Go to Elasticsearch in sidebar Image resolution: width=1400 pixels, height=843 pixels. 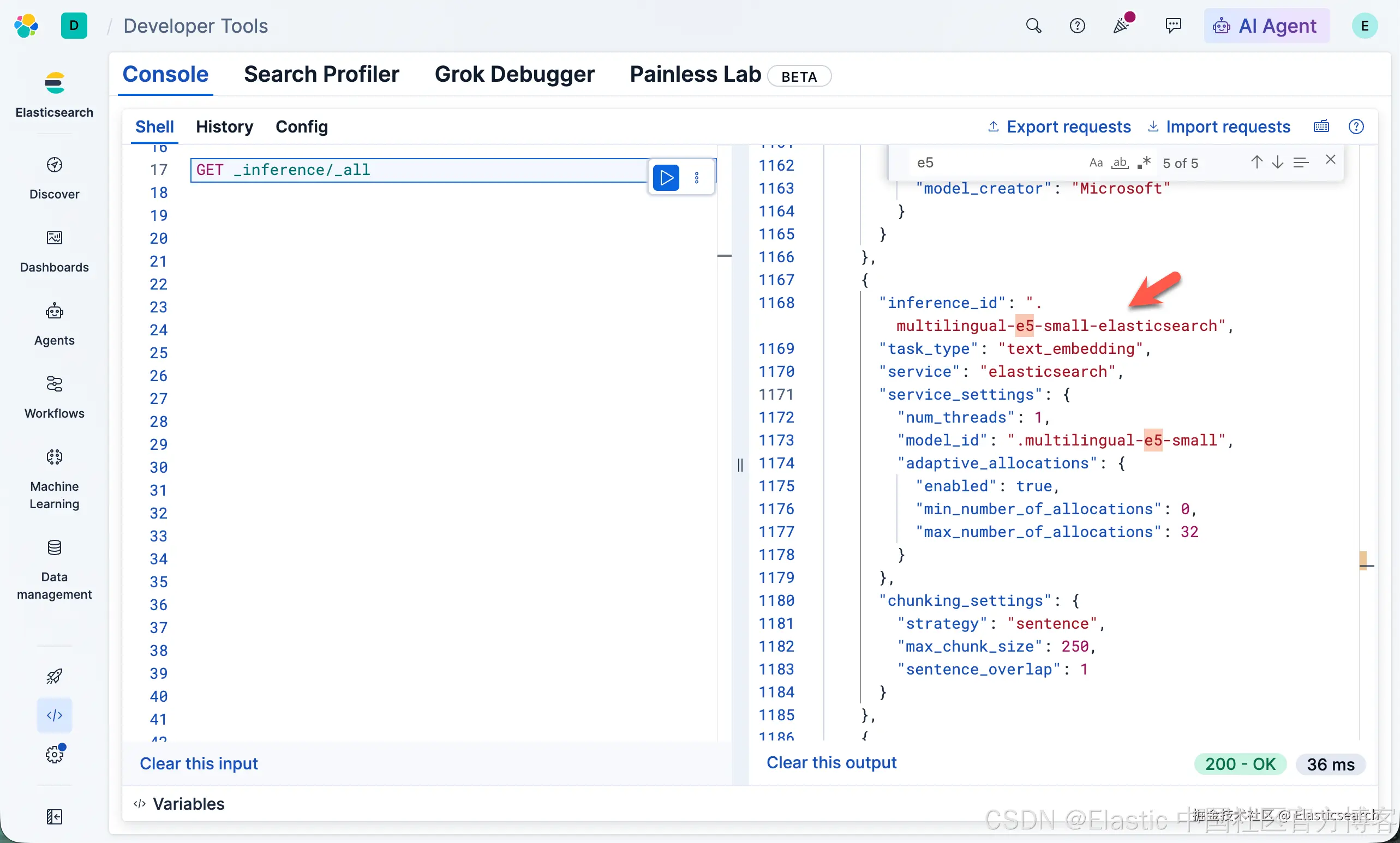pyautogui.click(x=55, y=95)
